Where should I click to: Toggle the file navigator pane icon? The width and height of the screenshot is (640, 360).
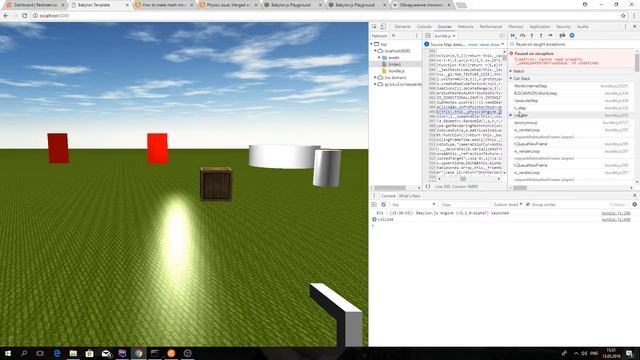(428, 36)
